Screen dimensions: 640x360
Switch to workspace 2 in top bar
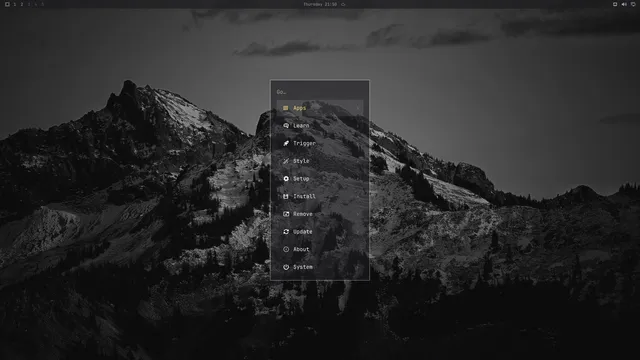(x=22, y=4)
